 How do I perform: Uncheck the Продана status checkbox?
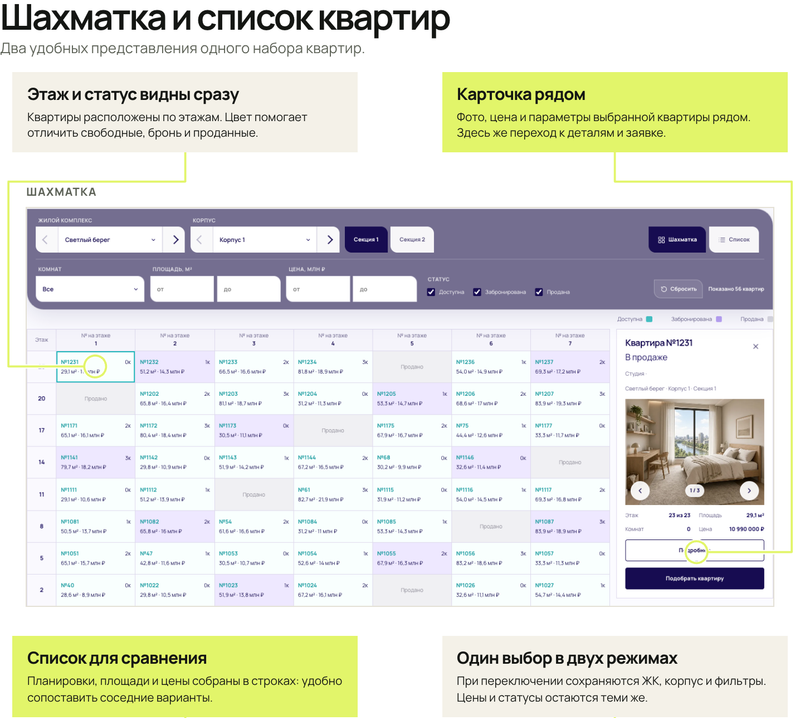click(539, 292)
